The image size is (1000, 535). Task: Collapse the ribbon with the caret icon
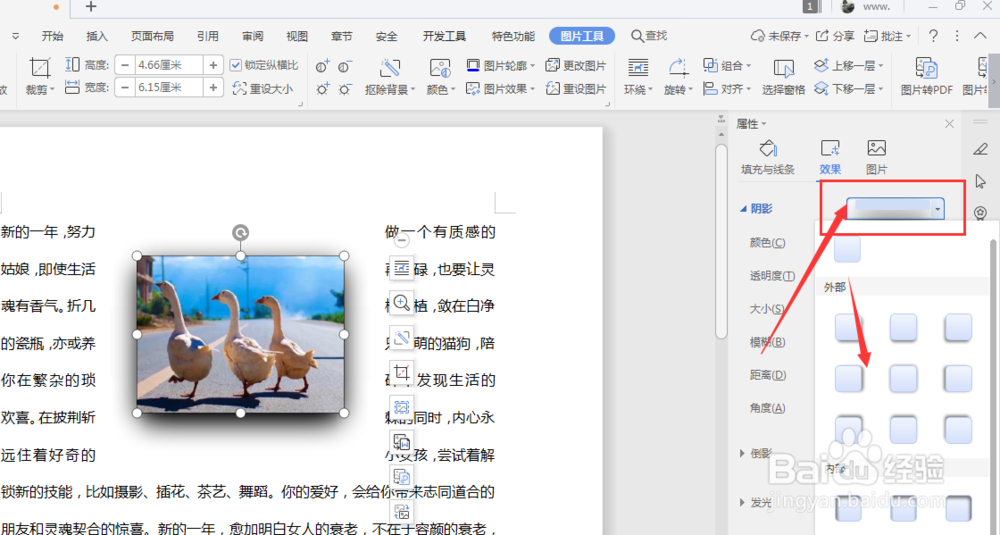[980, 36]
